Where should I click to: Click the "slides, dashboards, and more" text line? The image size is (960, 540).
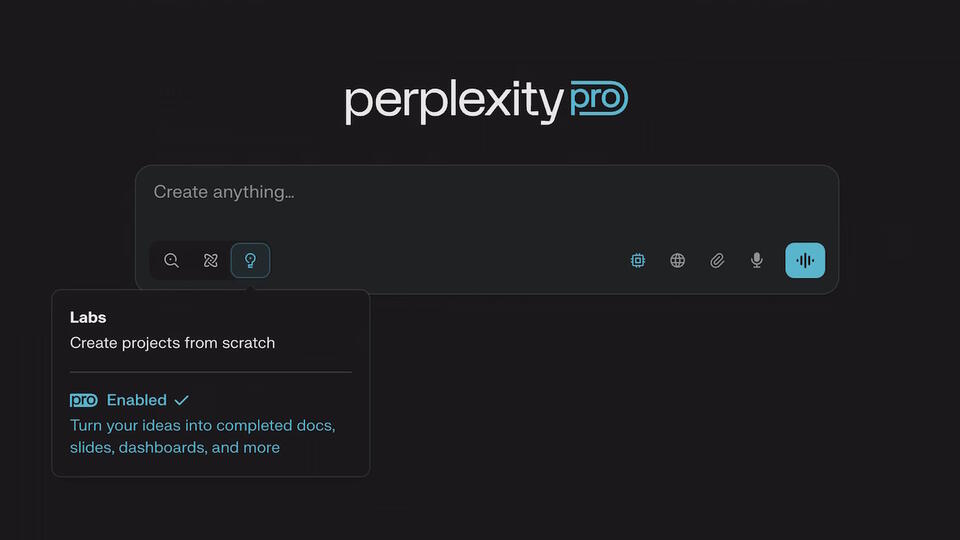[175, 448]
